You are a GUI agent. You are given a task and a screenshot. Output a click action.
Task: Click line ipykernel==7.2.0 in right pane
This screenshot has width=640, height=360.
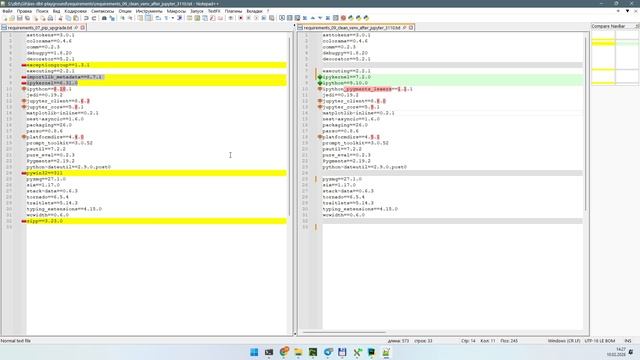pos(453,77)
